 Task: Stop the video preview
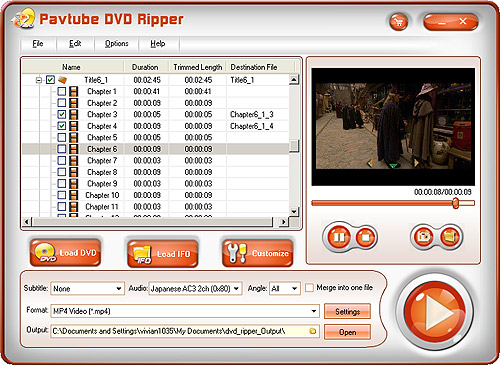365,237
